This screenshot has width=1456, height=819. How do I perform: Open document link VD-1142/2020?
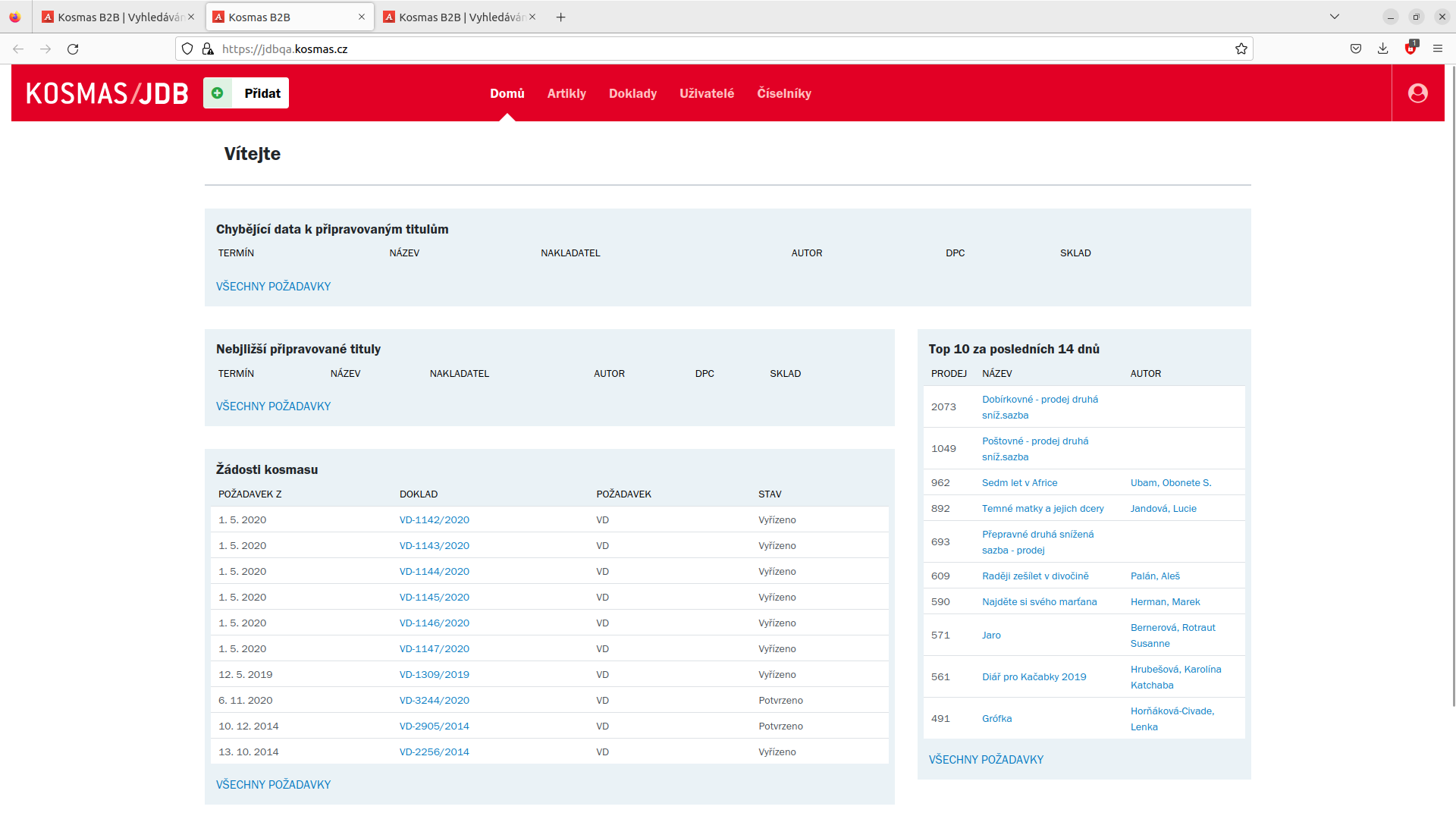(x=434, y=520)
